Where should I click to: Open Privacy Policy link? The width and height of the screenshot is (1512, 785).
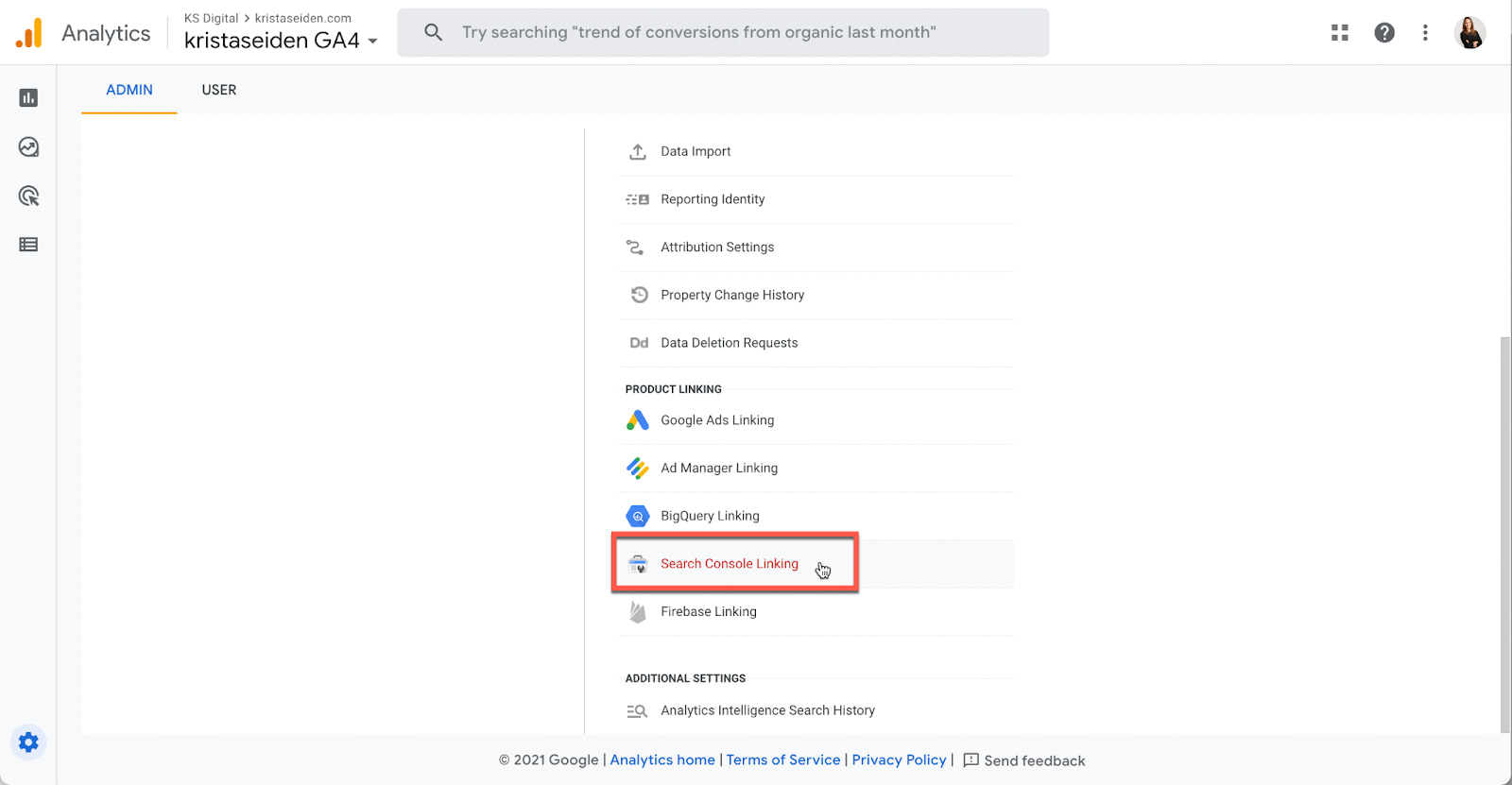click(x=899, y=760)
